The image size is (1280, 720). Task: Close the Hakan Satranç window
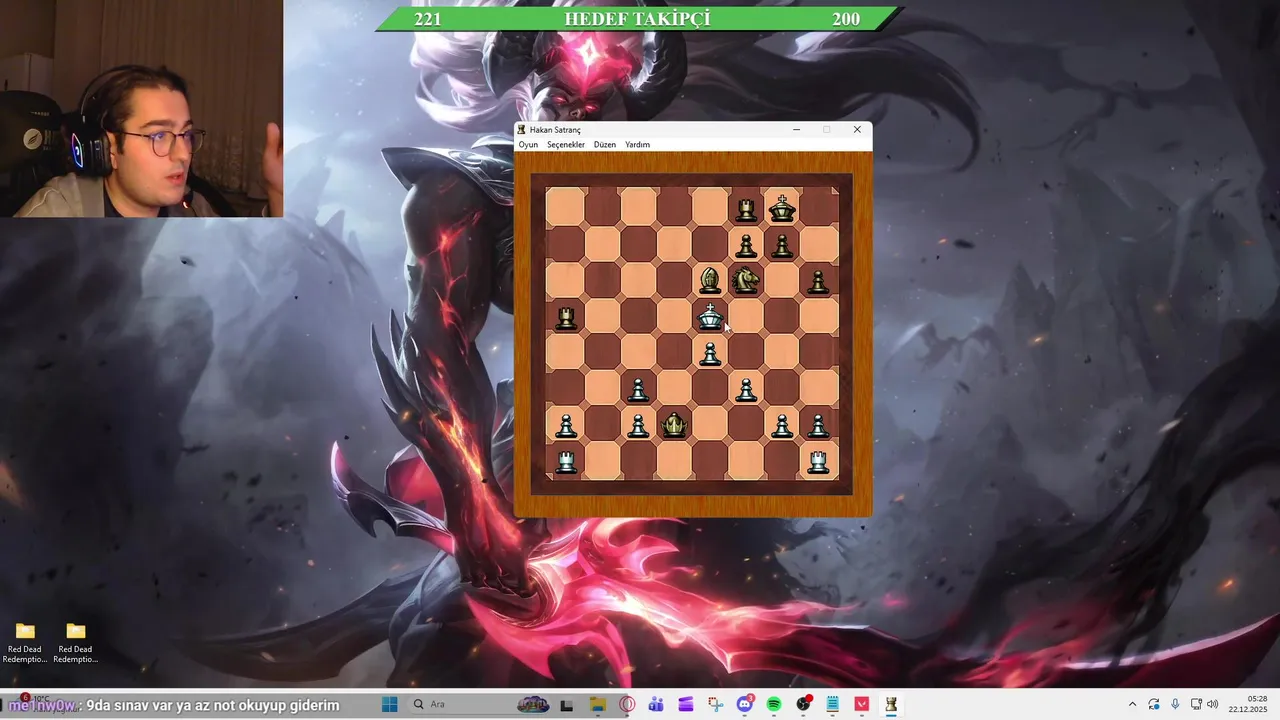857,130
